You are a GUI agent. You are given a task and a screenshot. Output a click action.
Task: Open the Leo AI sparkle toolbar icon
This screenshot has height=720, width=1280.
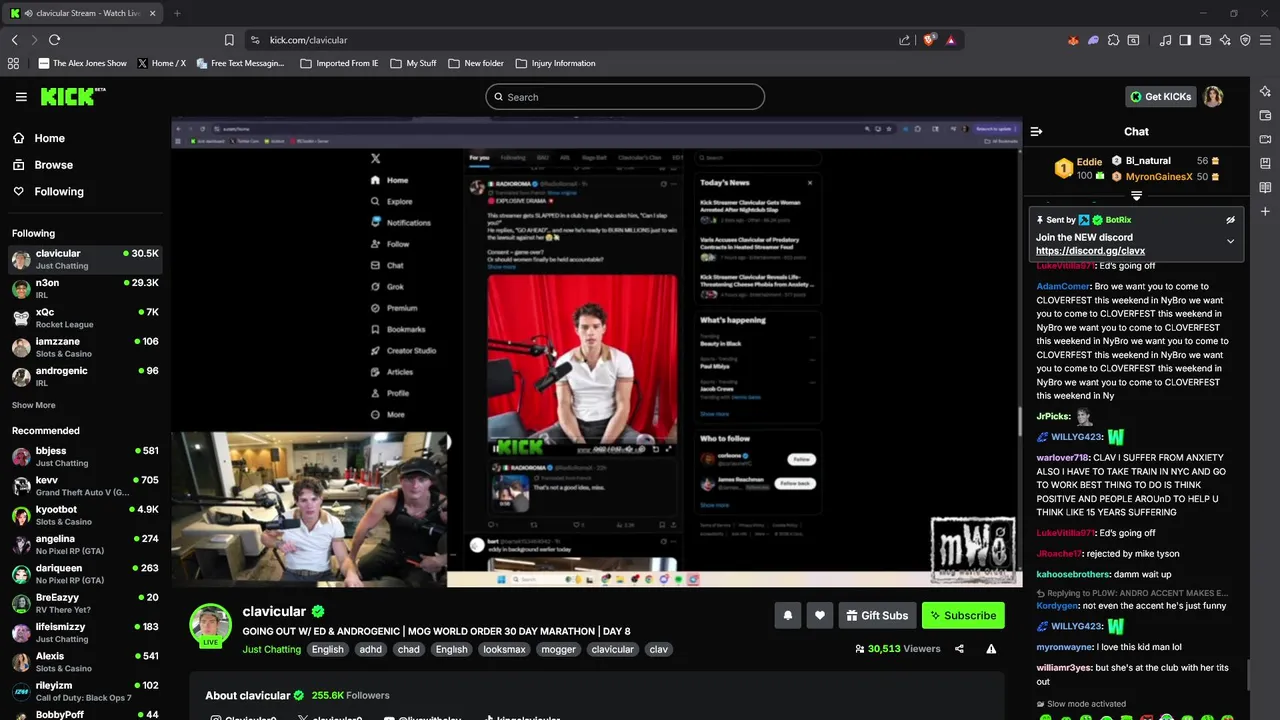tap(1225, 40)
